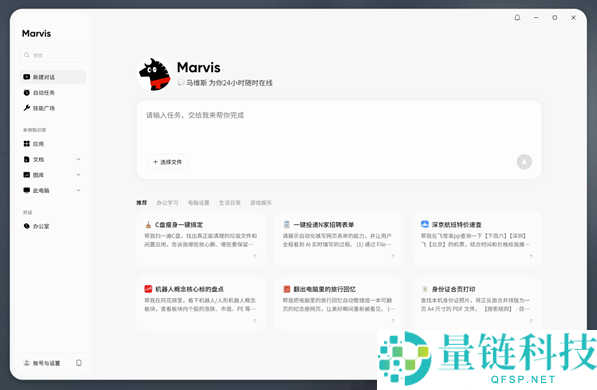Click the arrow on 身份证合页打印 card
Viewport: 597px width, 390px height.
(x=531, y=321)
